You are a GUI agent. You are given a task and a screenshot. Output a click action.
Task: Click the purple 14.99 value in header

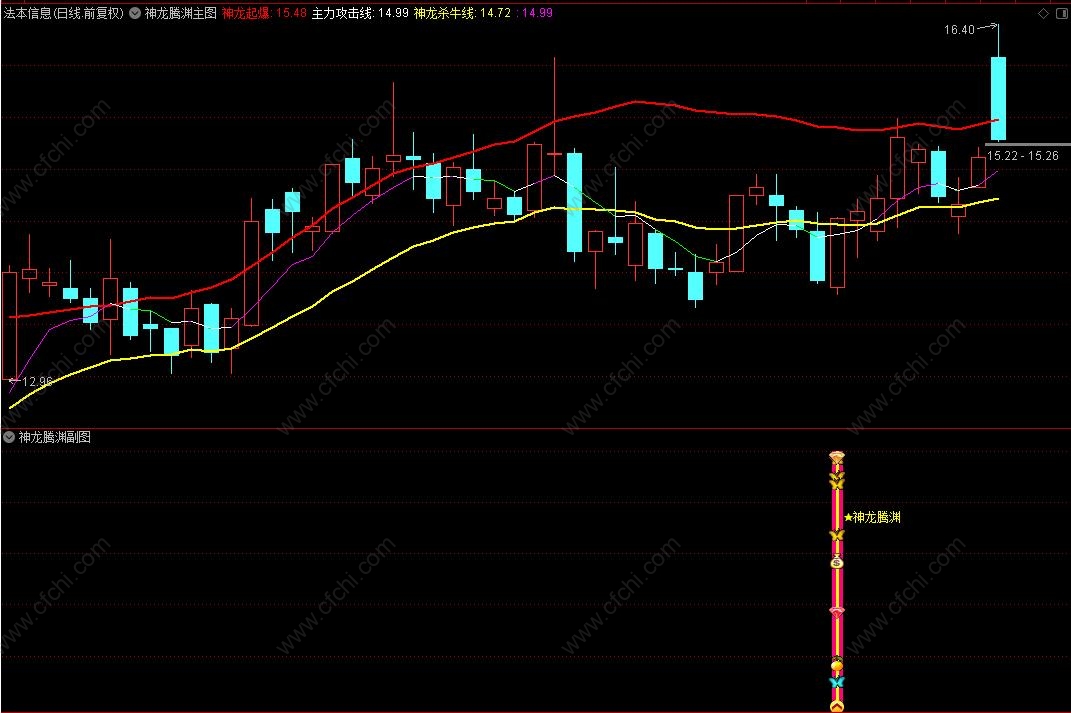pos(537,13)
